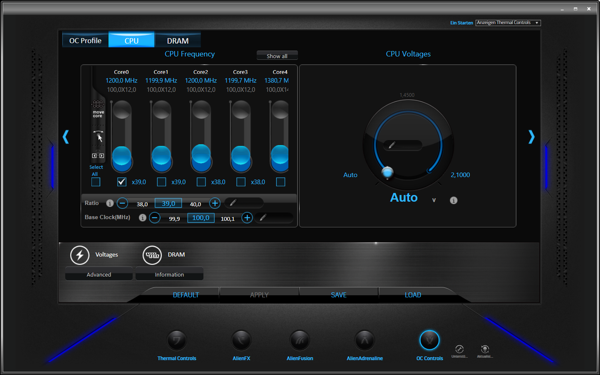
Task: Open the AlienFX module
Action: click(241, 341)
